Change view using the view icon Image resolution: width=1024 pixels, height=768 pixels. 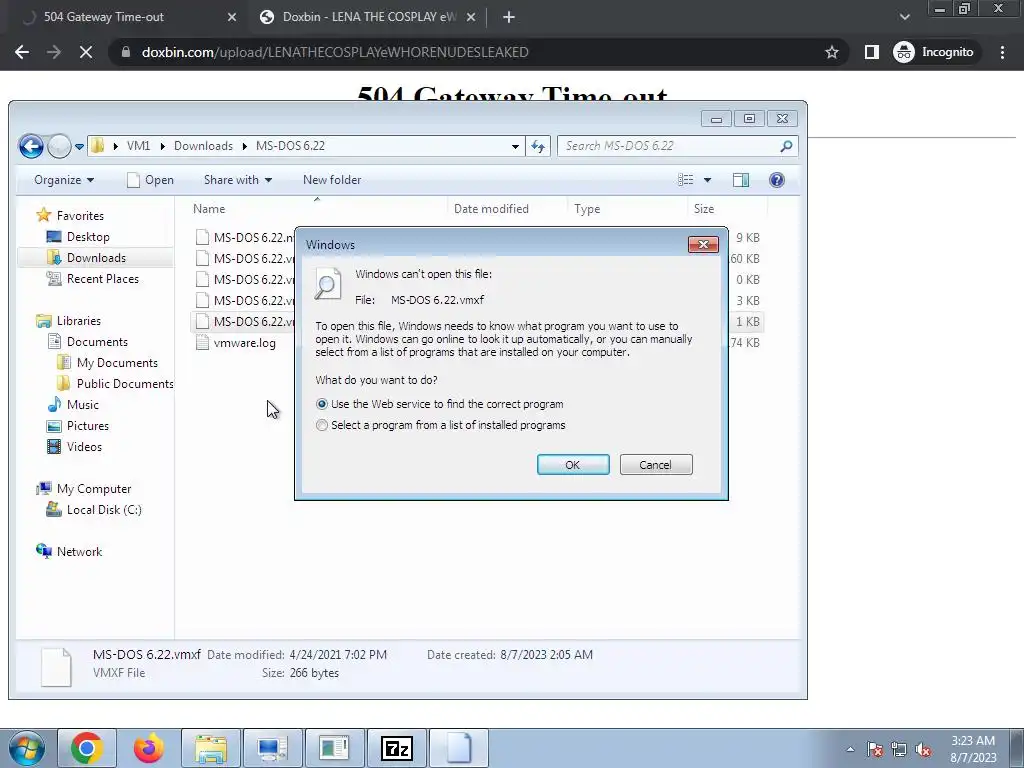(x=685, y=180)
